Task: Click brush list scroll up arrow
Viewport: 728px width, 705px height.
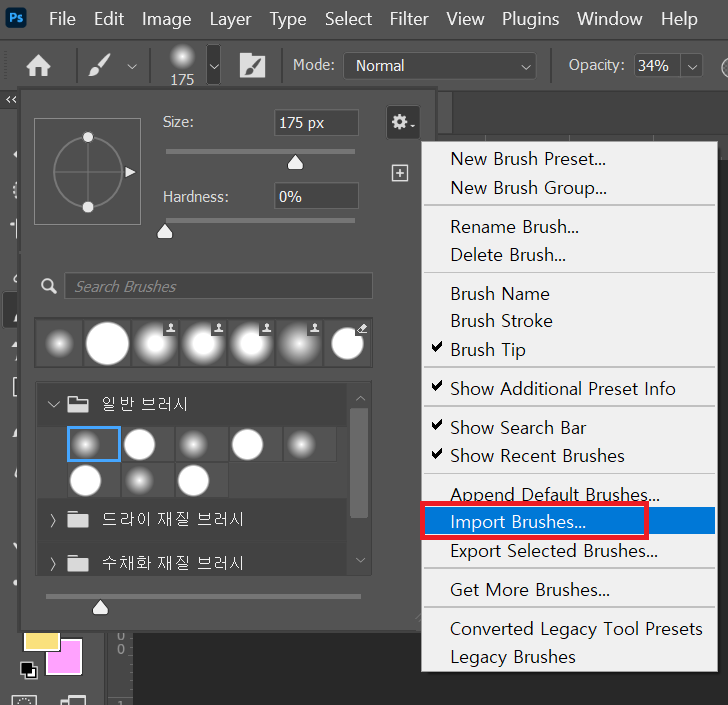Action: click(360, 398)
